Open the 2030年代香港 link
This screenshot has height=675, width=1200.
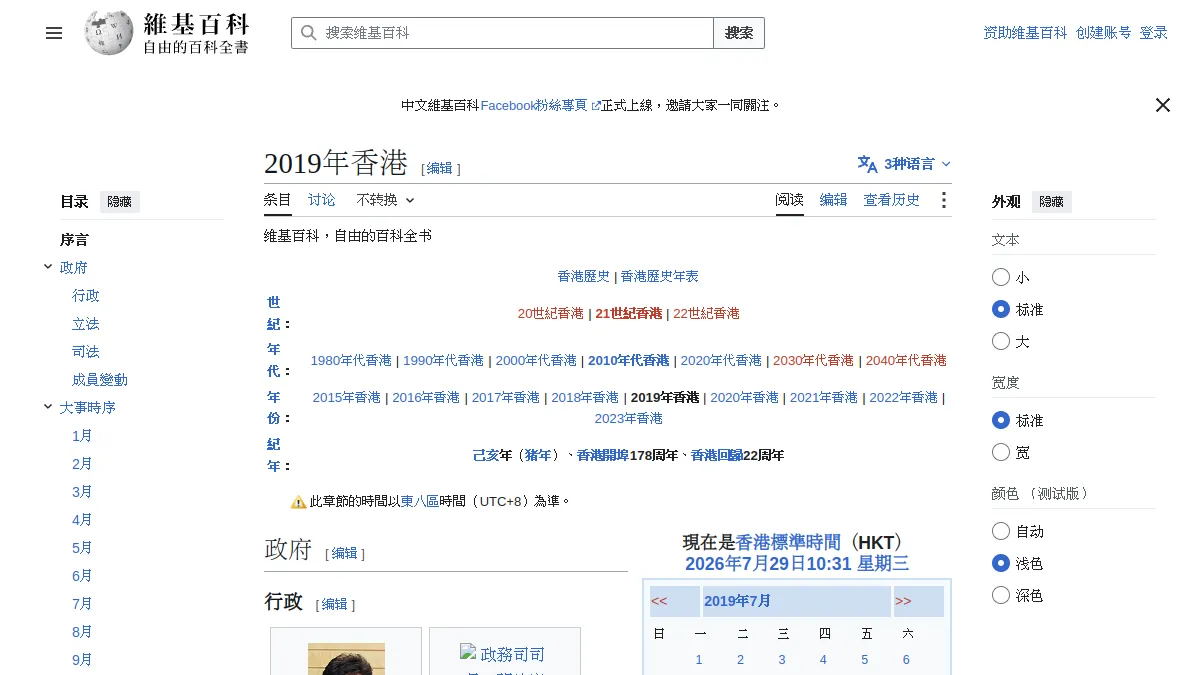pyautogui.click(x=813, y=360)
